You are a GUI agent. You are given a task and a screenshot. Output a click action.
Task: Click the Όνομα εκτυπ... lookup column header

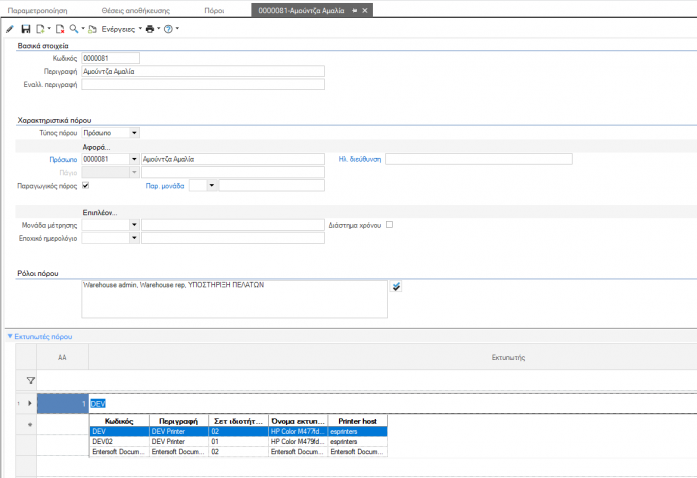(x=298, y=421)
